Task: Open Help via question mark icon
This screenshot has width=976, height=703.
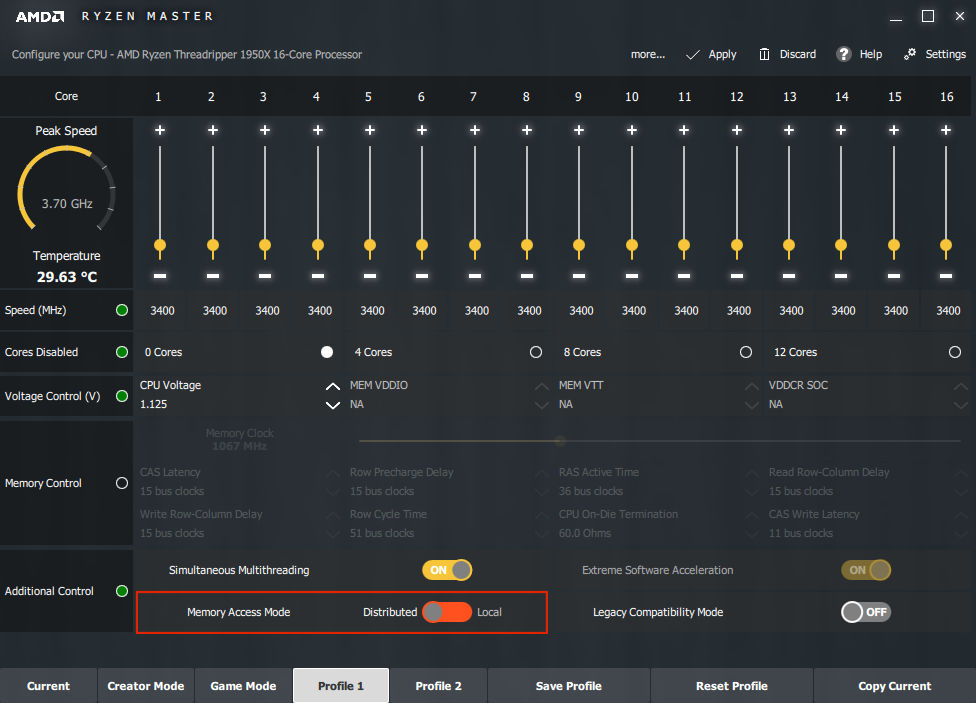Action: click(843, 54)
